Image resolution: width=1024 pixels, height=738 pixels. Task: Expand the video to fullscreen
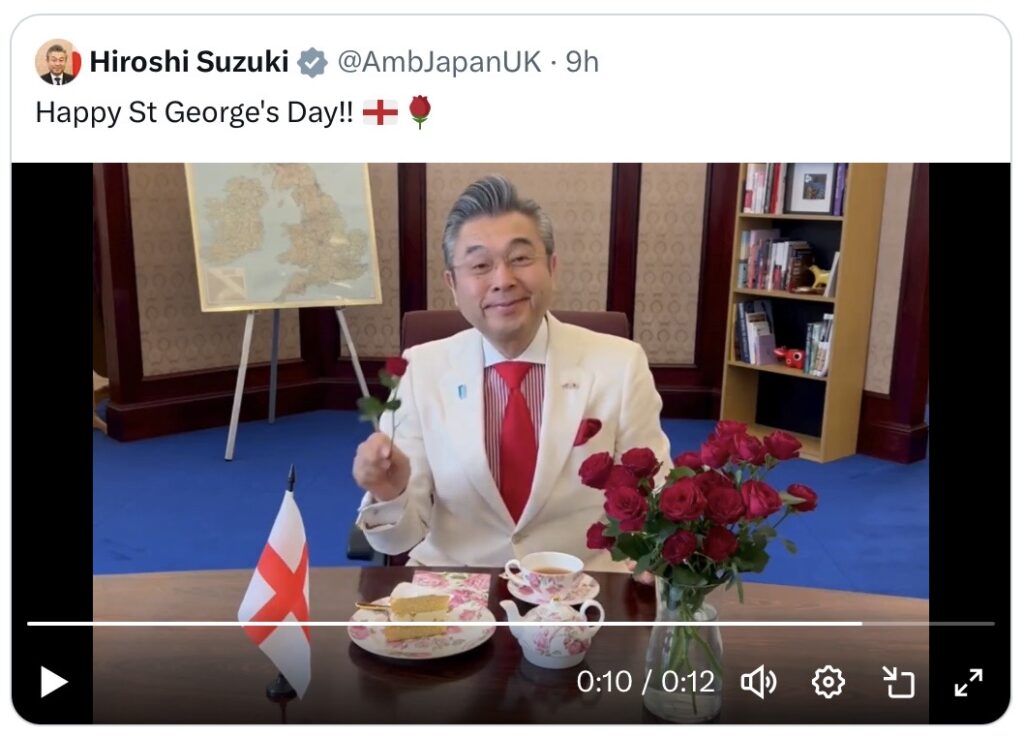coord(968,682)
